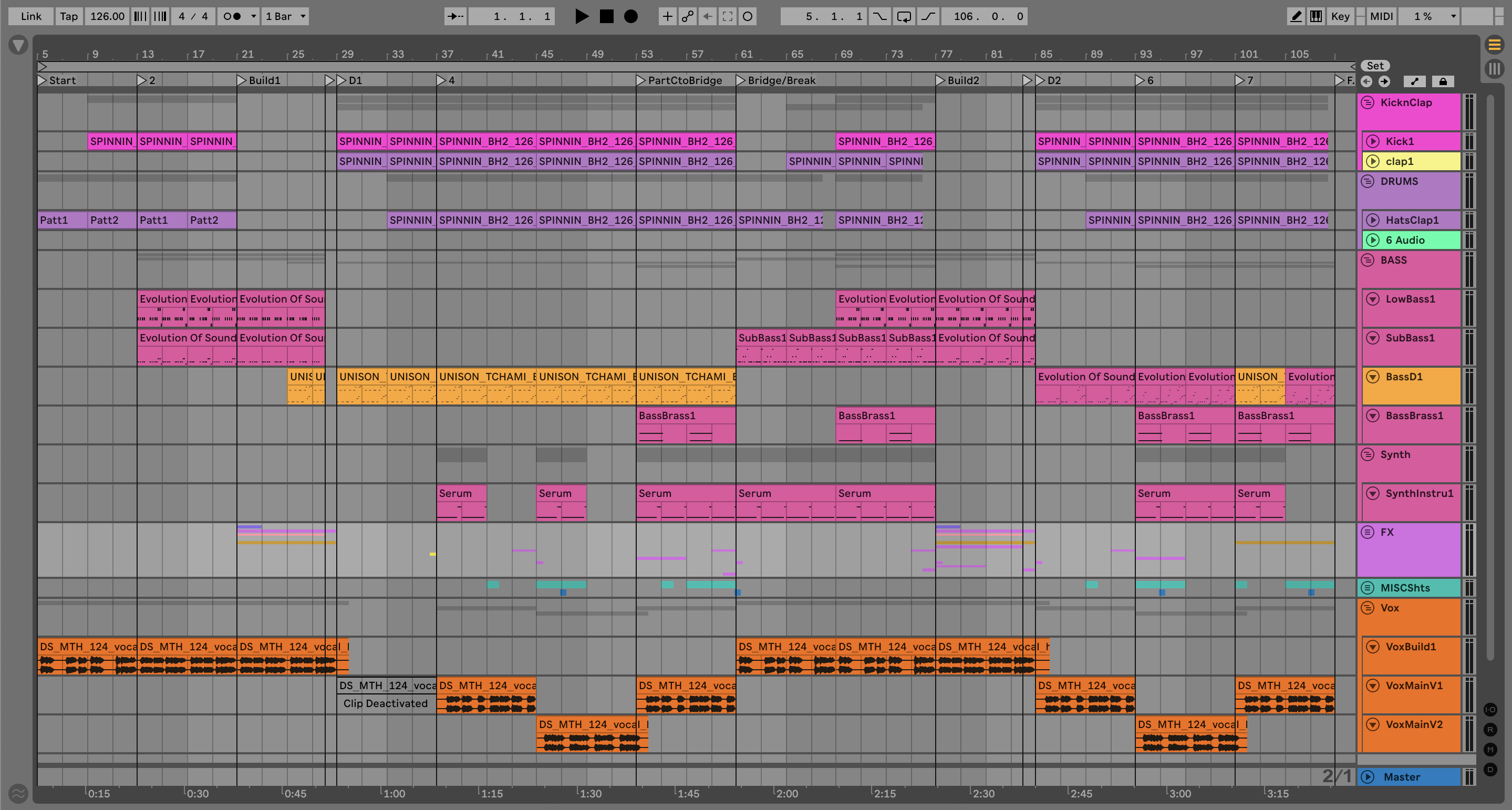Image resolution: width=1512 pixels, height=810 pixels.
Task: Click the Lock Envelopes padlock icon
Action: tap(1443, 81)
